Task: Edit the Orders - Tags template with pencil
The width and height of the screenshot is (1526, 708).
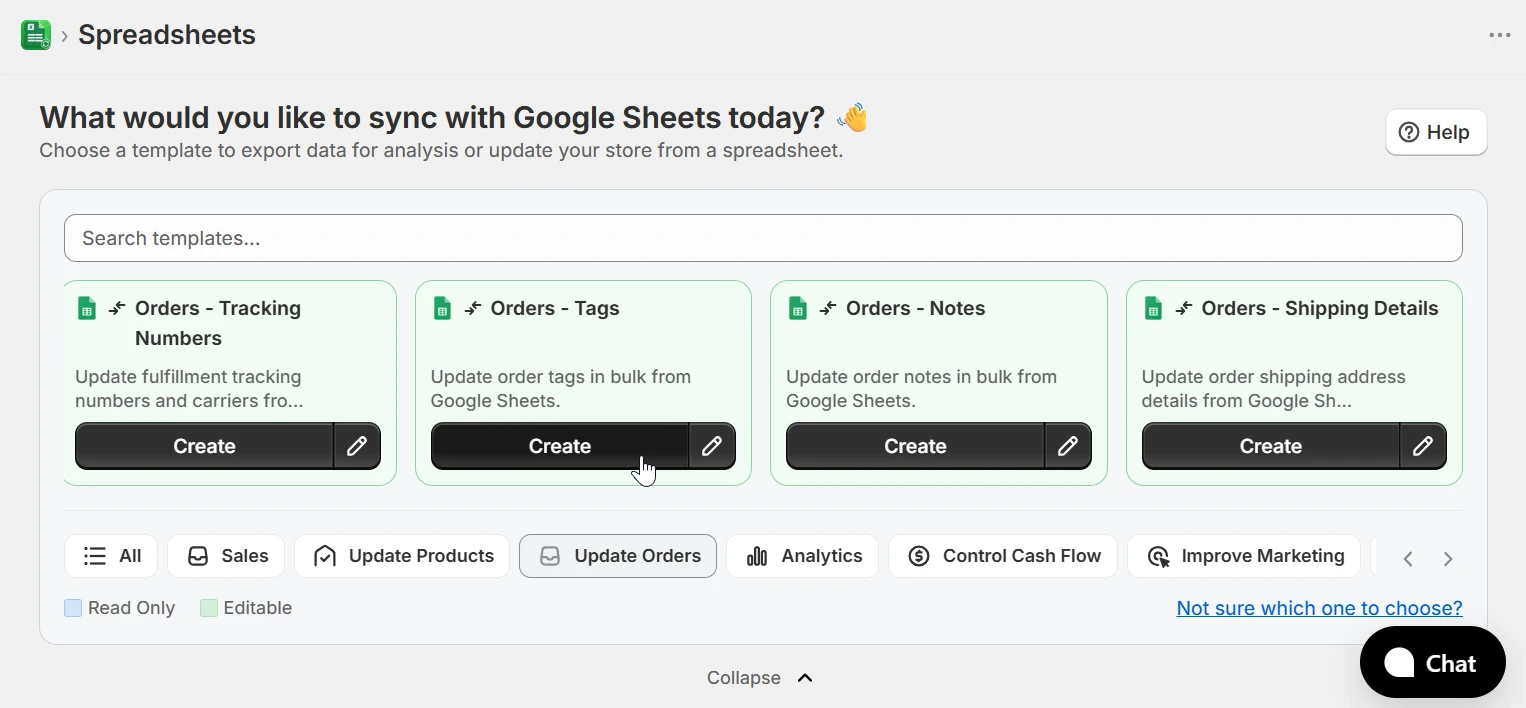Action: 712,446
